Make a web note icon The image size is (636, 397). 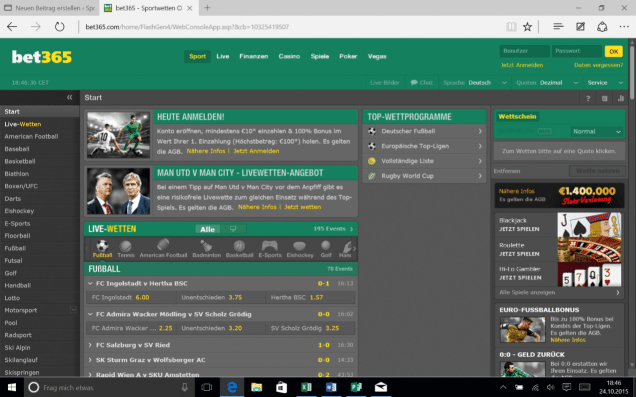coord(580,26)
